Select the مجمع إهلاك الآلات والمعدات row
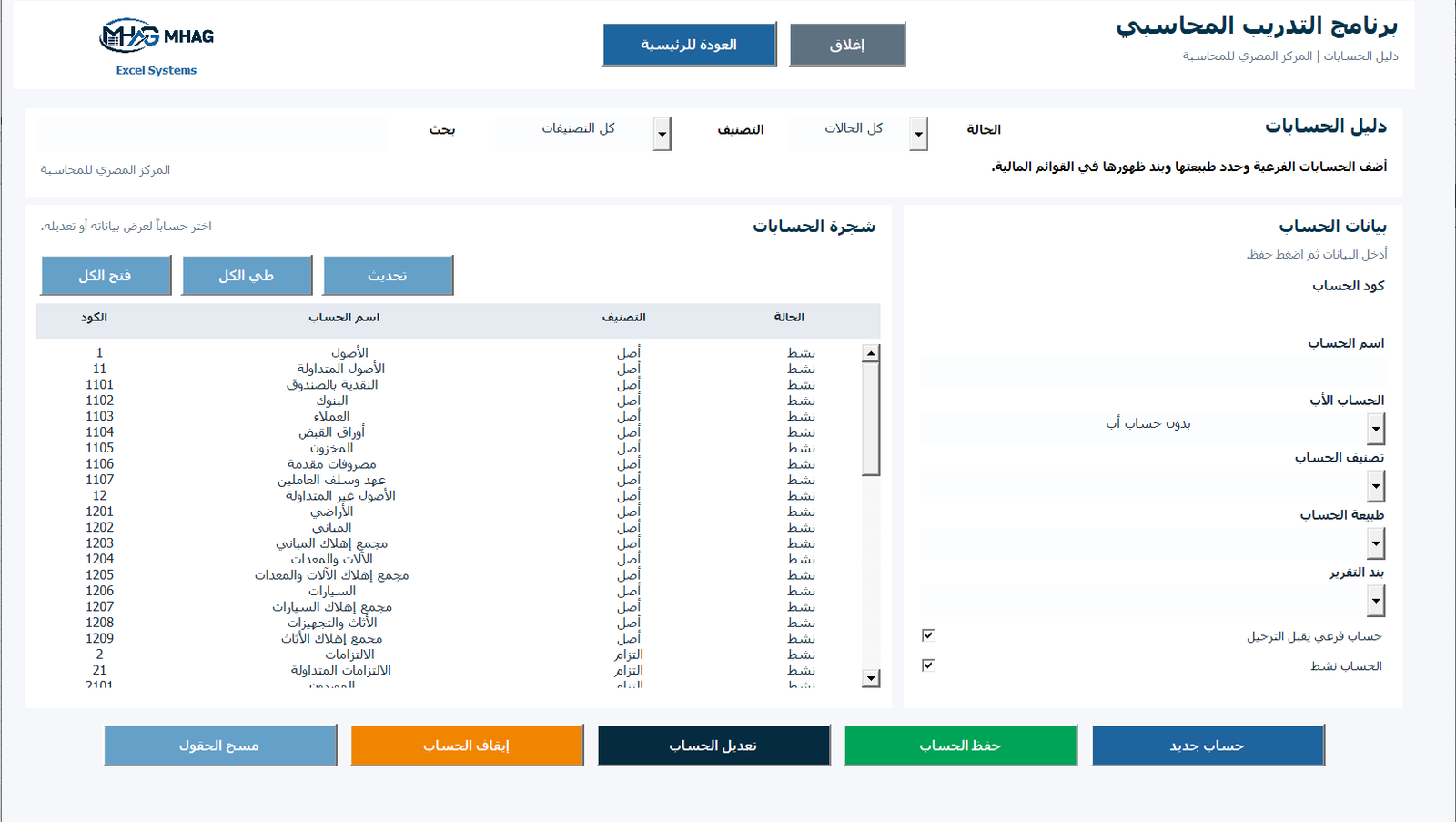The image size is (1456, 822). pyautogui.click(x=450, y=575)
